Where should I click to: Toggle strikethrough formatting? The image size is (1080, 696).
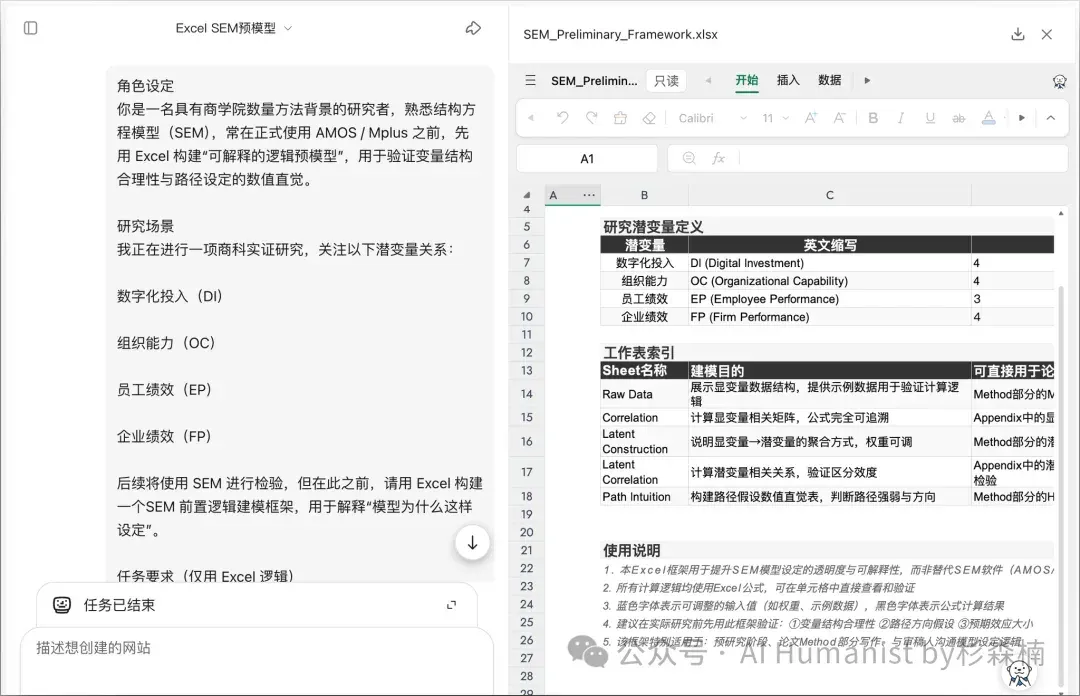[x=959, y=119]
